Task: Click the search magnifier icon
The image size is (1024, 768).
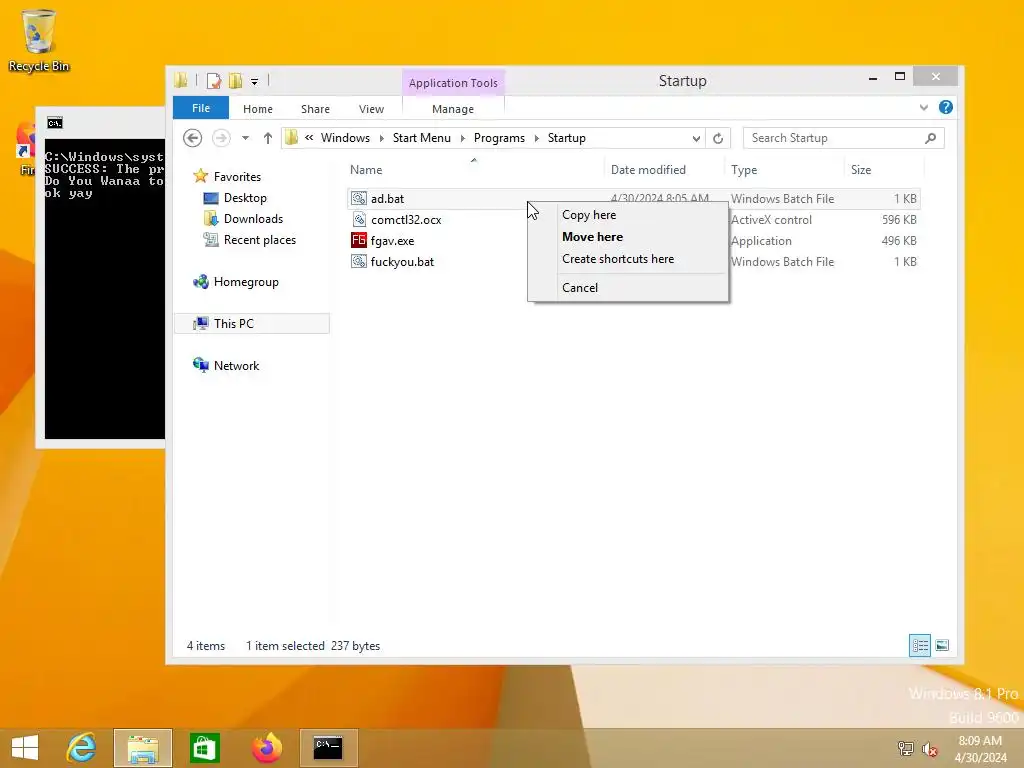Action: tap(931, 138)
